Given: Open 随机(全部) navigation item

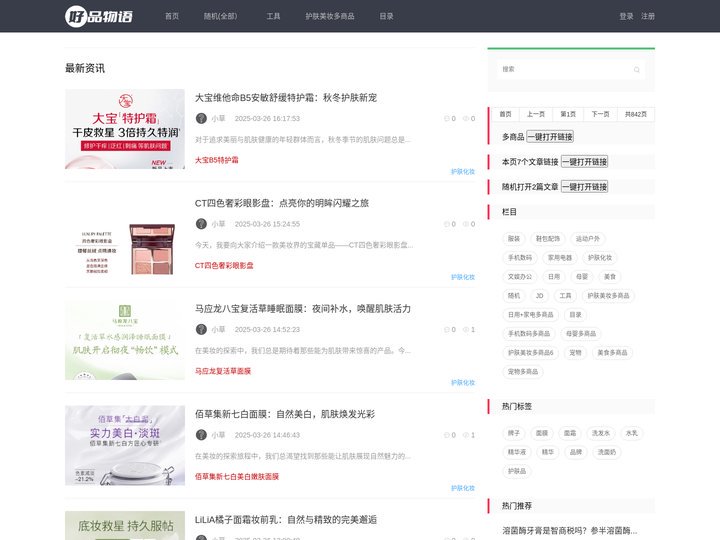Looking at the screenshot, I should pos(220,16).
